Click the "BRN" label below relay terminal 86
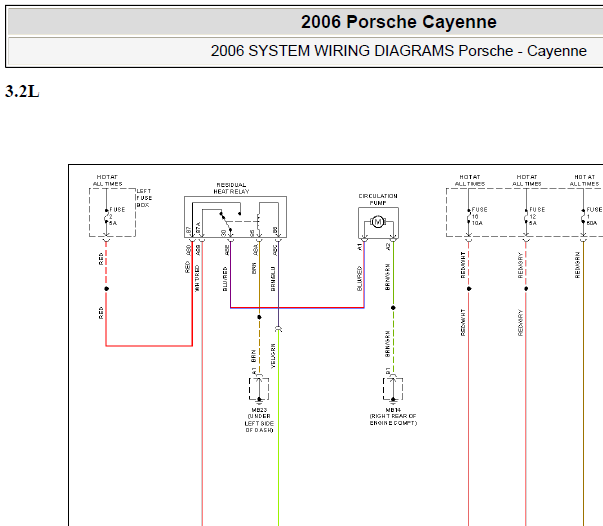 (254, 268)
